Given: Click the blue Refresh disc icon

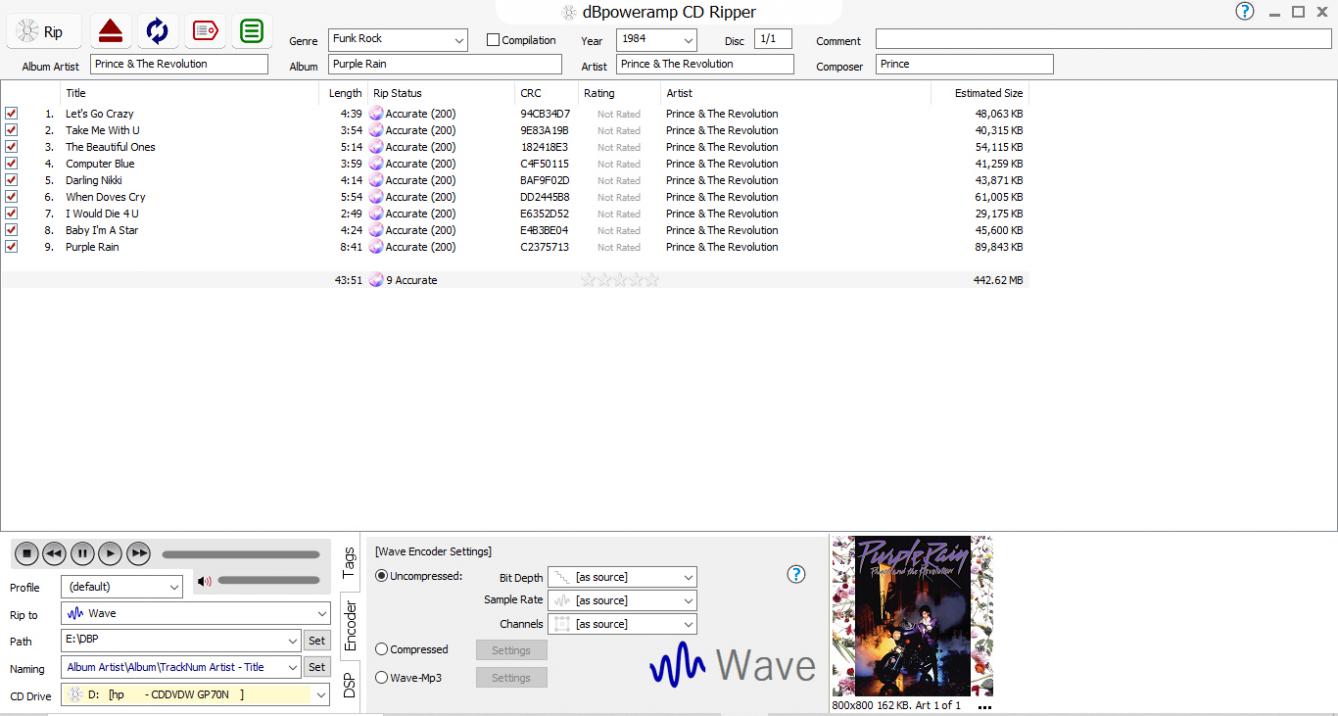Looking at the screenshot, I should (157, 32).
